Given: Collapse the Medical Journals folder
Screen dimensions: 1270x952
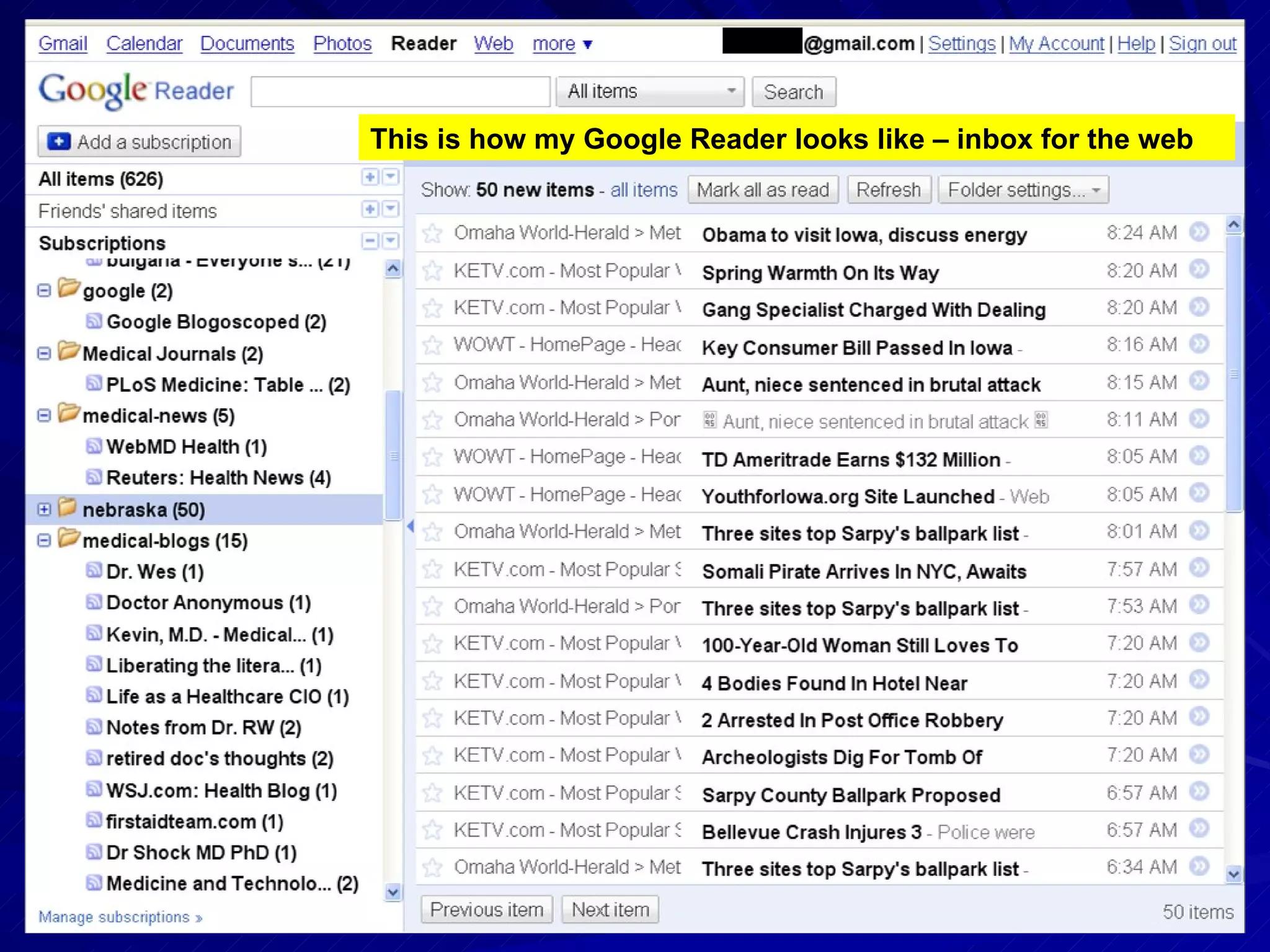Looking at the screenshot, I should click(x=44, y=353).
